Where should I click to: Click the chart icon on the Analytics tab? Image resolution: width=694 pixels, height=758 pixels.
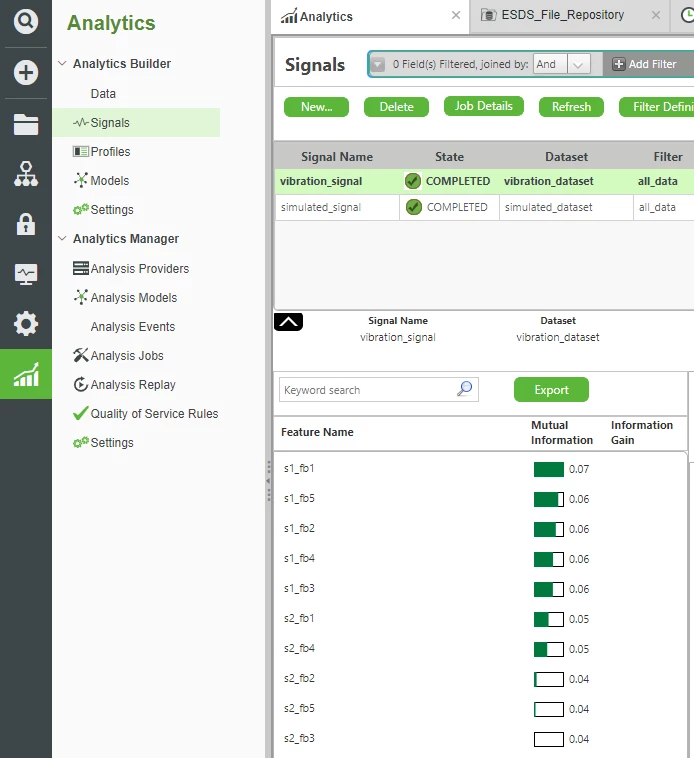click(289, 16)
